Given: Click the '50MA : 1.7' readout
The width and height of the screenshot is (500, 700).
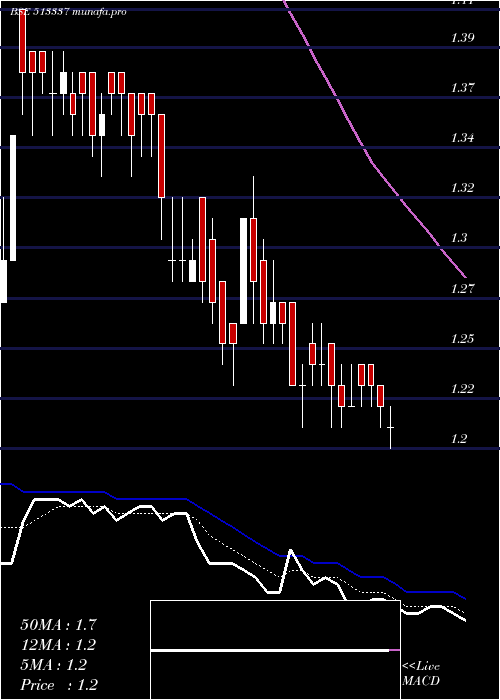Looking at the screenshot, I should [x=58, y=625].
